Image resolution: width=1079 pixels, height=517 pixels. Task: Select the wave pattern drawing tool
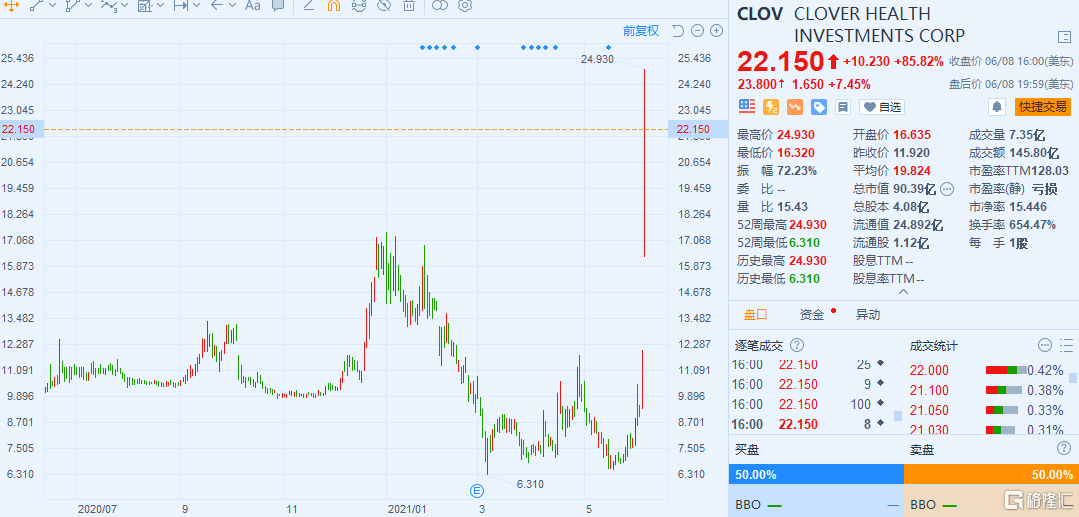[x=109, y=6]
